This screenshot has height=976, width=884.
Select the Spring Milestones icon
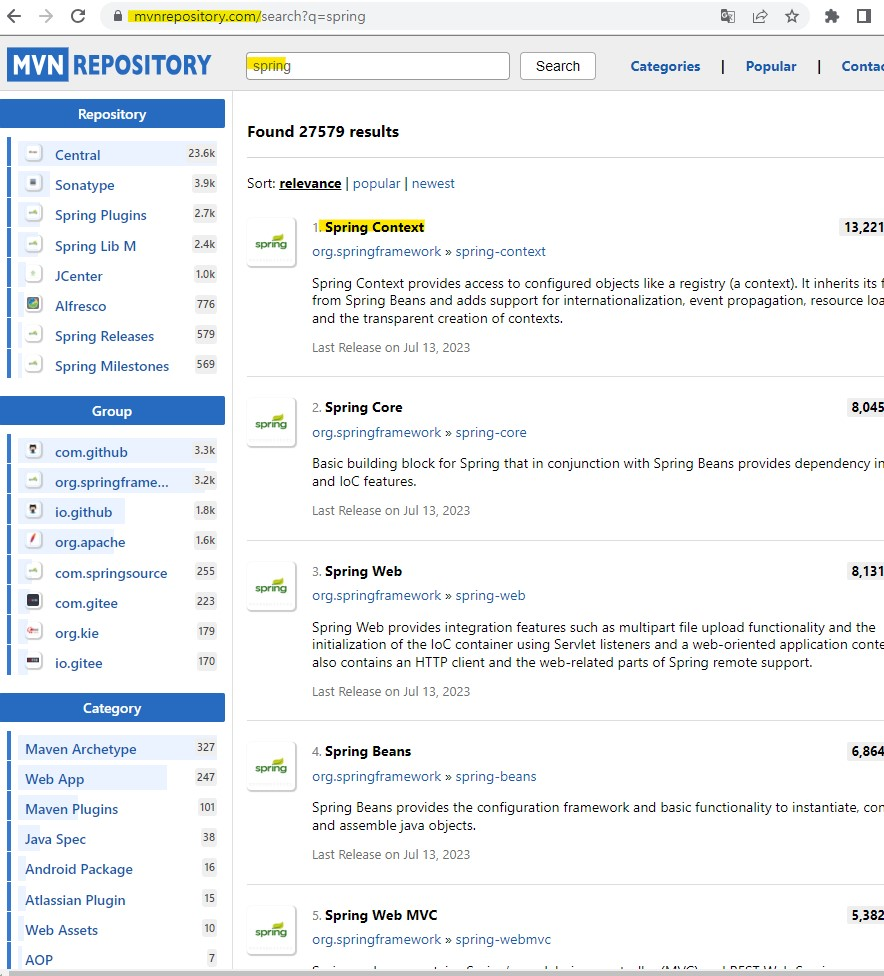(34, 364)
